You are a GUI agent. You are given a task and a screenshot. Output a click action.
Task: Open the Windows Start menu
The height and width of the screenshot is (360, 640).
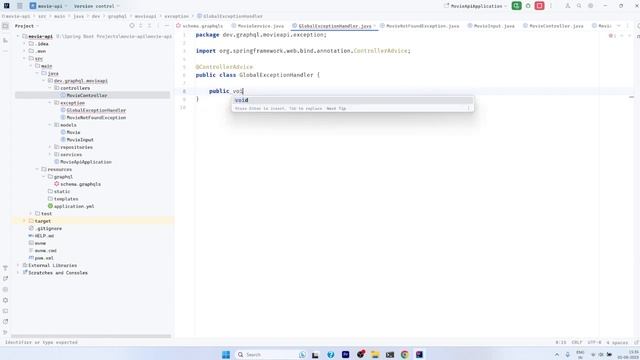point(226,354)
